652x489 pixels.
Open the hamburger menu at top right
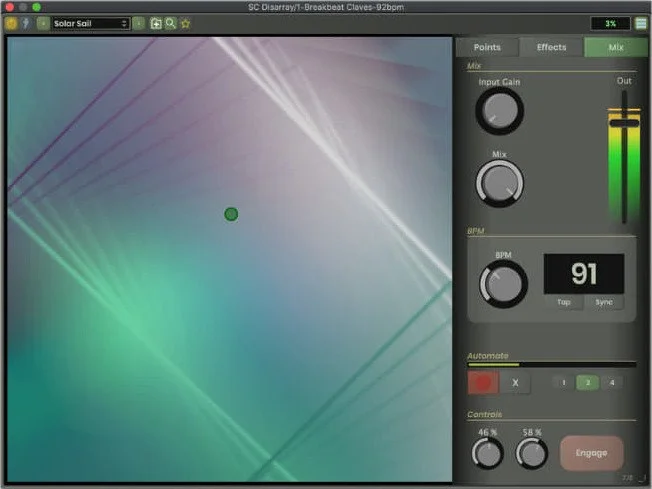coord(641,23)
